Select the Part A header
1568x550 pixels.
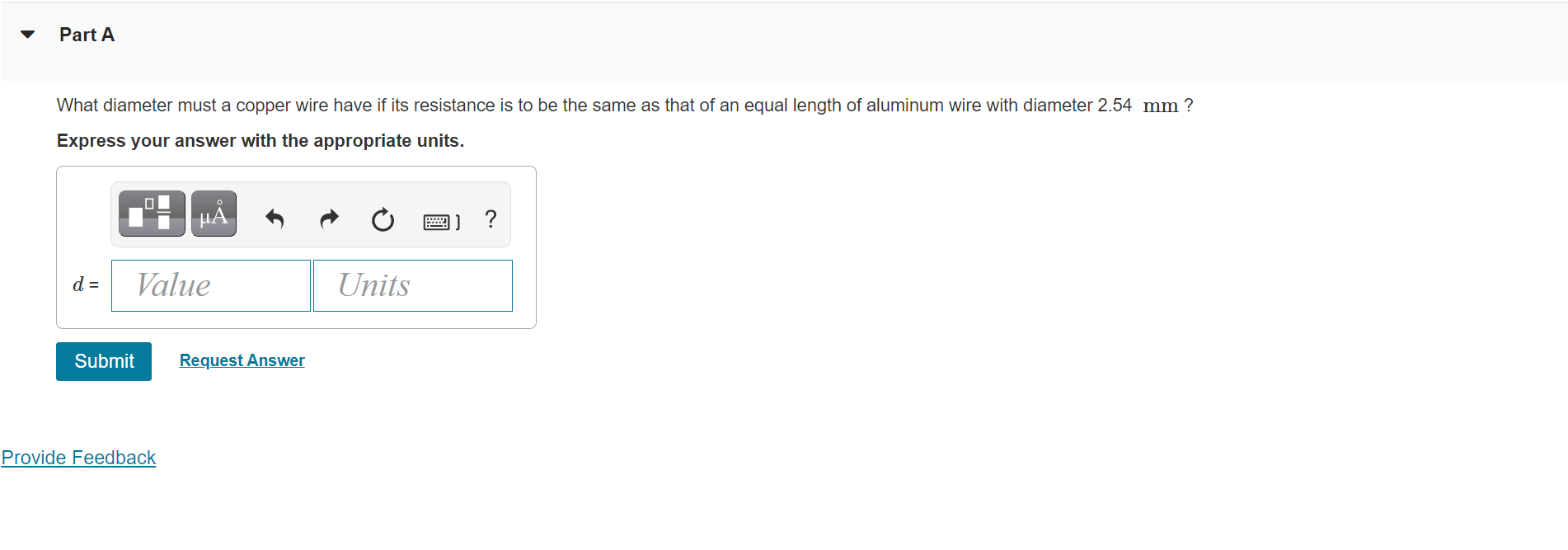click(86, 34)
